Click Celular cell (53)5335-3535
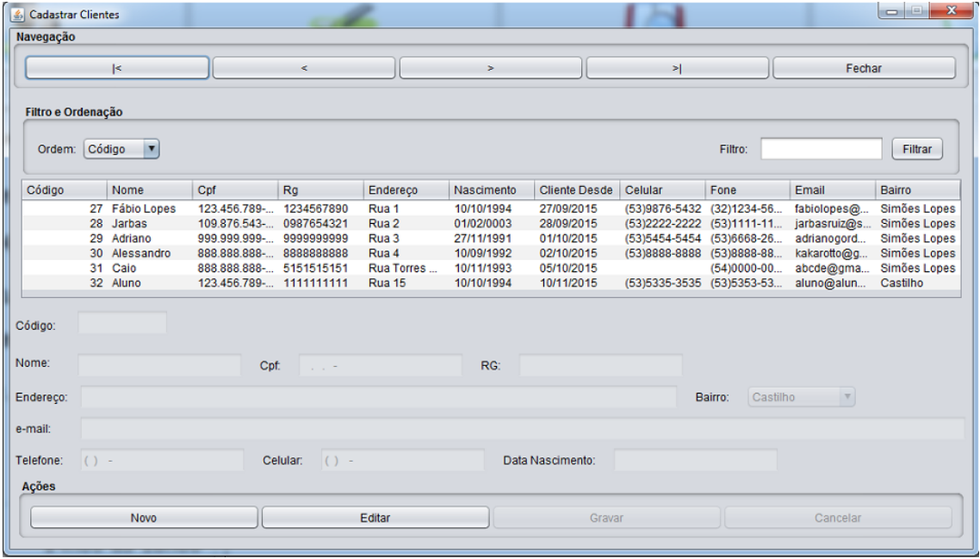980x559 pixels. pos(662,283)
